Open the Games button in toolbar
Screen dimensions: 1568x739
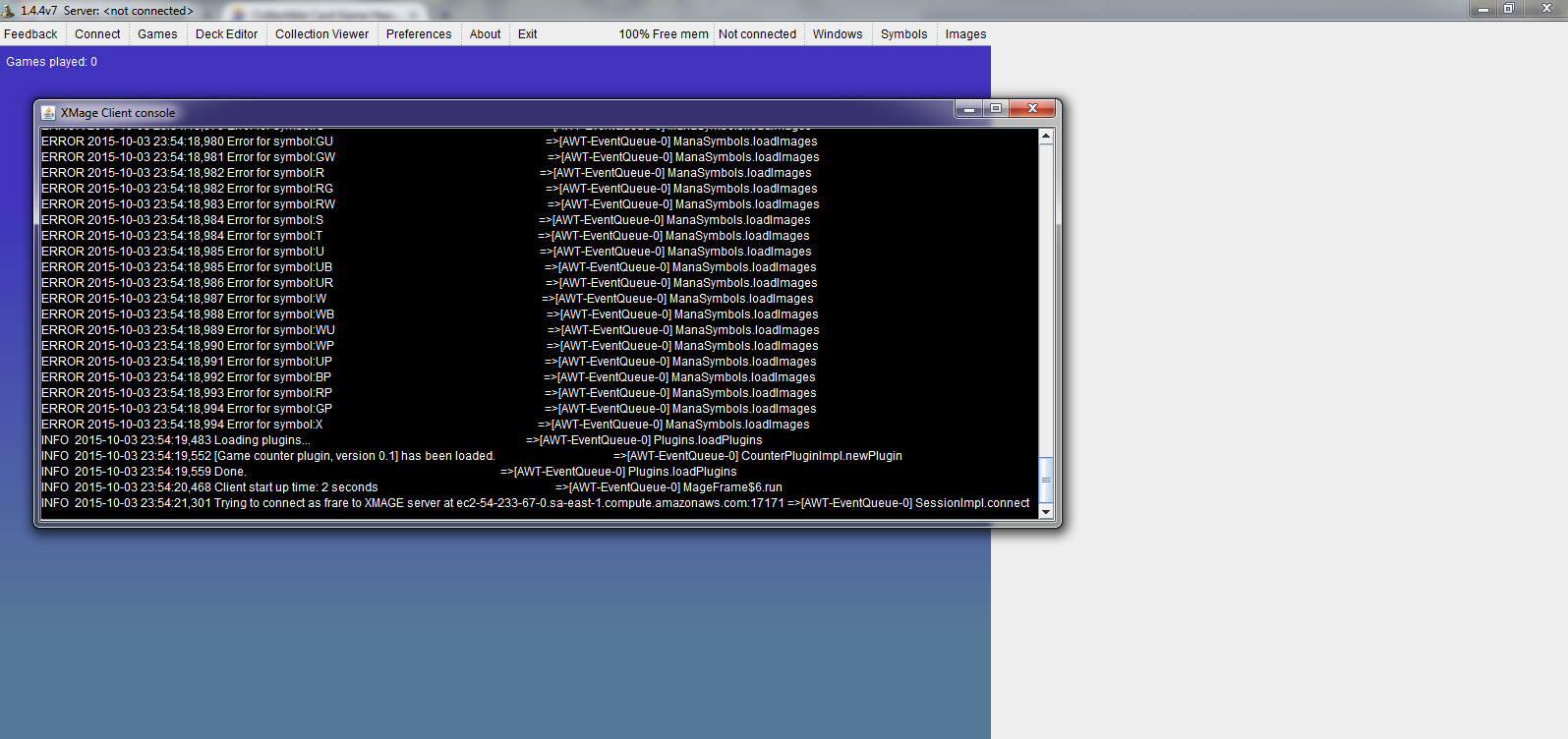click(157, 34)
